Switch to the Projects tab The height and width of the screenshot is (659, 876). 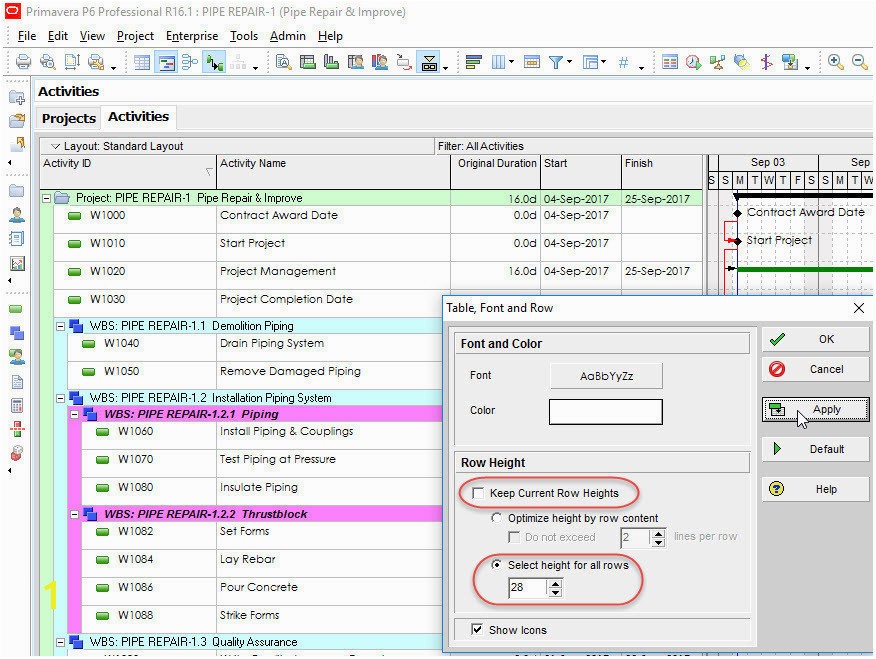[x=69, y=118]
